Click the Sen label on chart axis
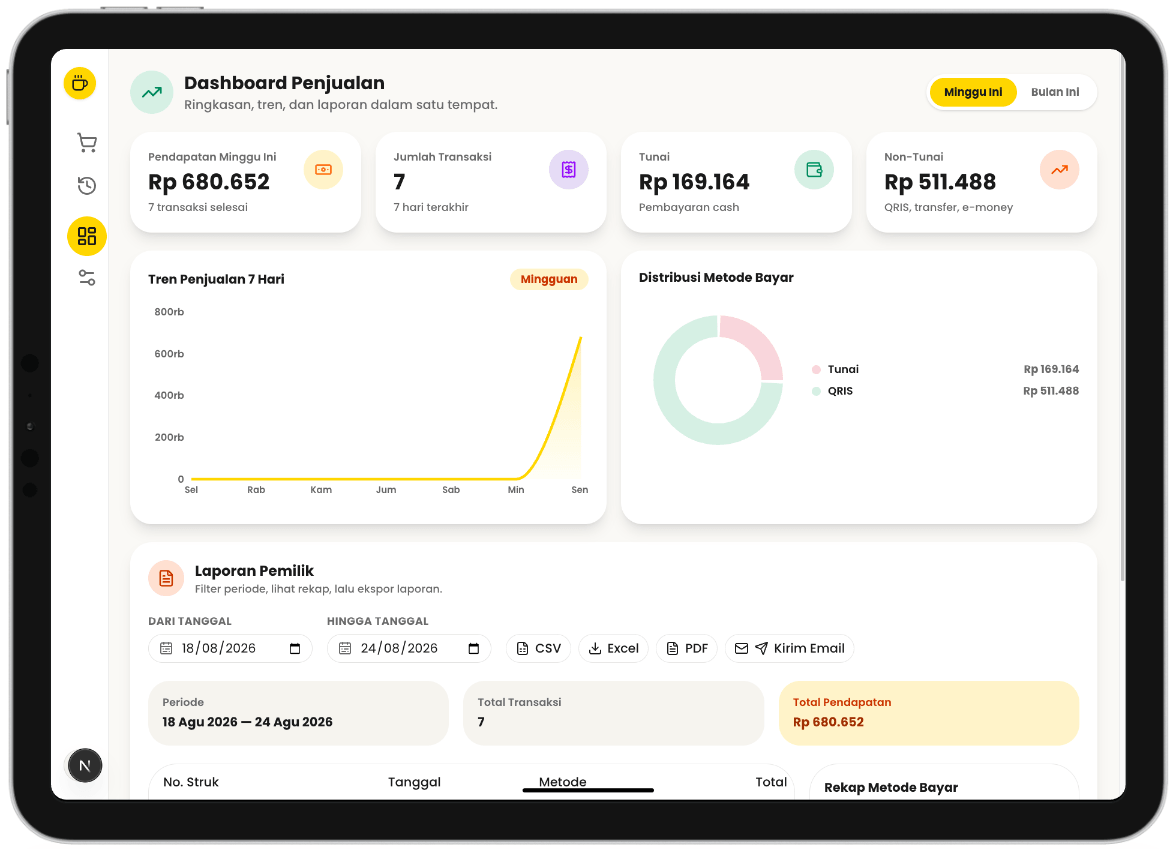 pos(580,490)
